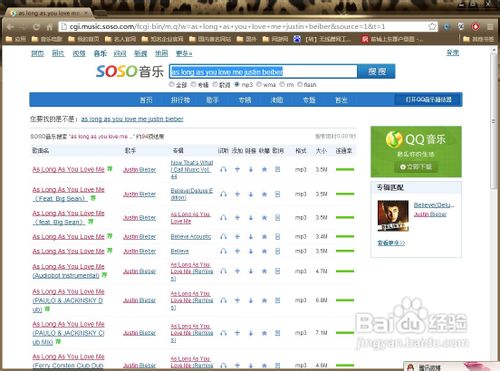Expand 查看更多 under the album match panel

391,243
